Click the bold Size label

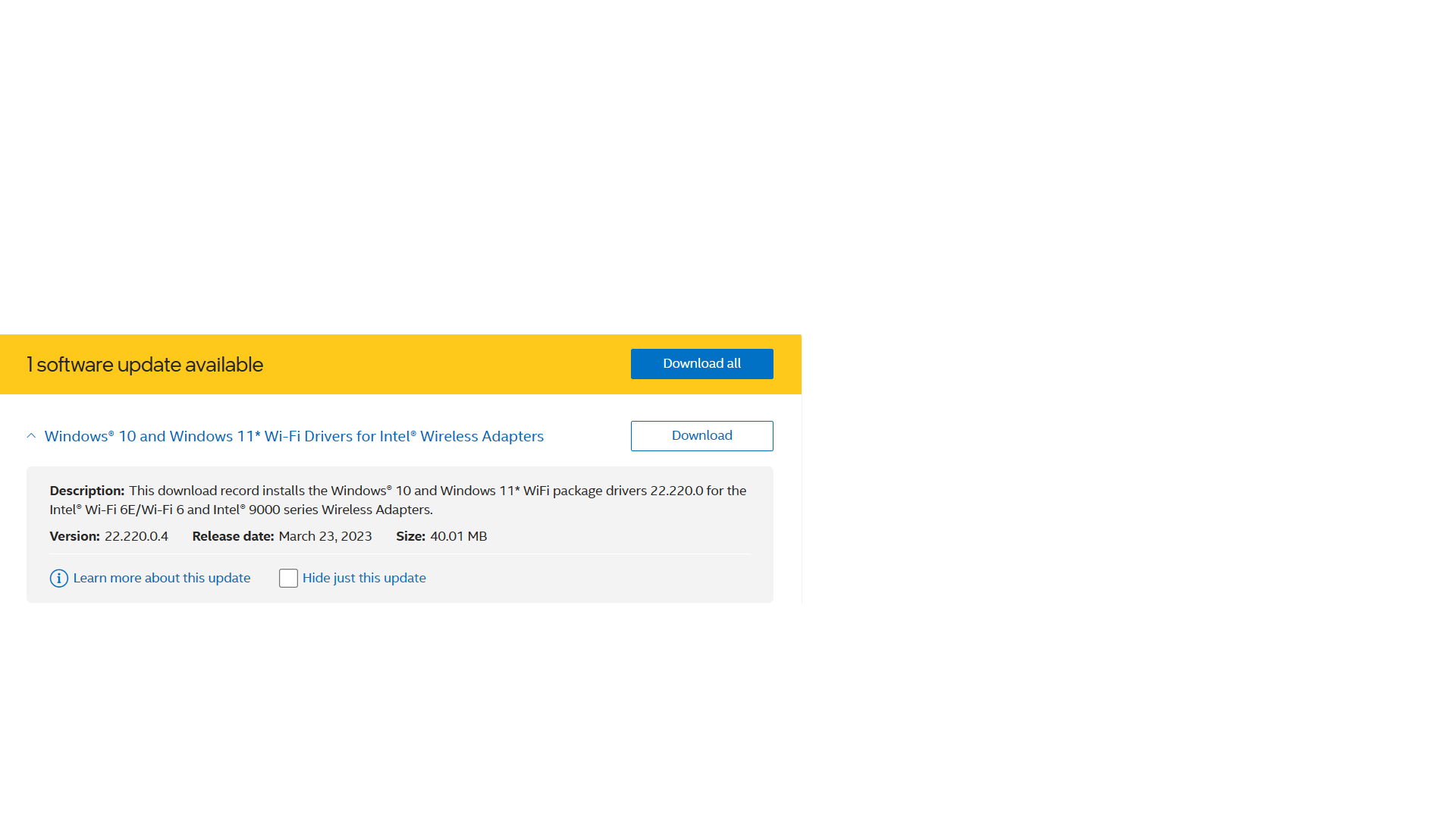tap(410, 536)
